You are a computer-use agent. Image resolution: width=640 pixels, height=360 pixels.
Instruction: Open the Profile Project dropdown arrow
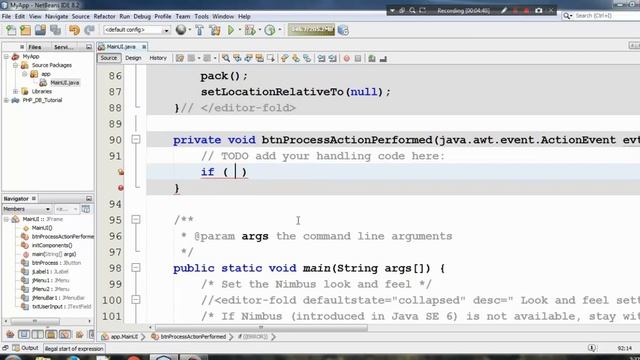[280, 30]
